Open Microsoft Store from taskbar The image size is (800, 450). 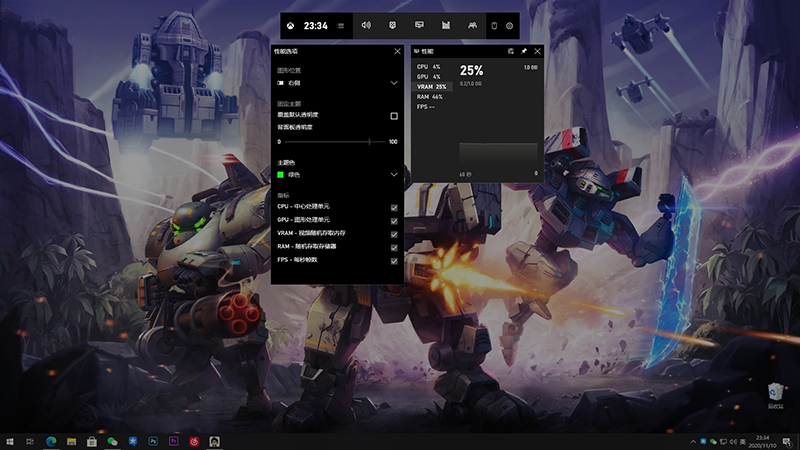pos(92,441)
